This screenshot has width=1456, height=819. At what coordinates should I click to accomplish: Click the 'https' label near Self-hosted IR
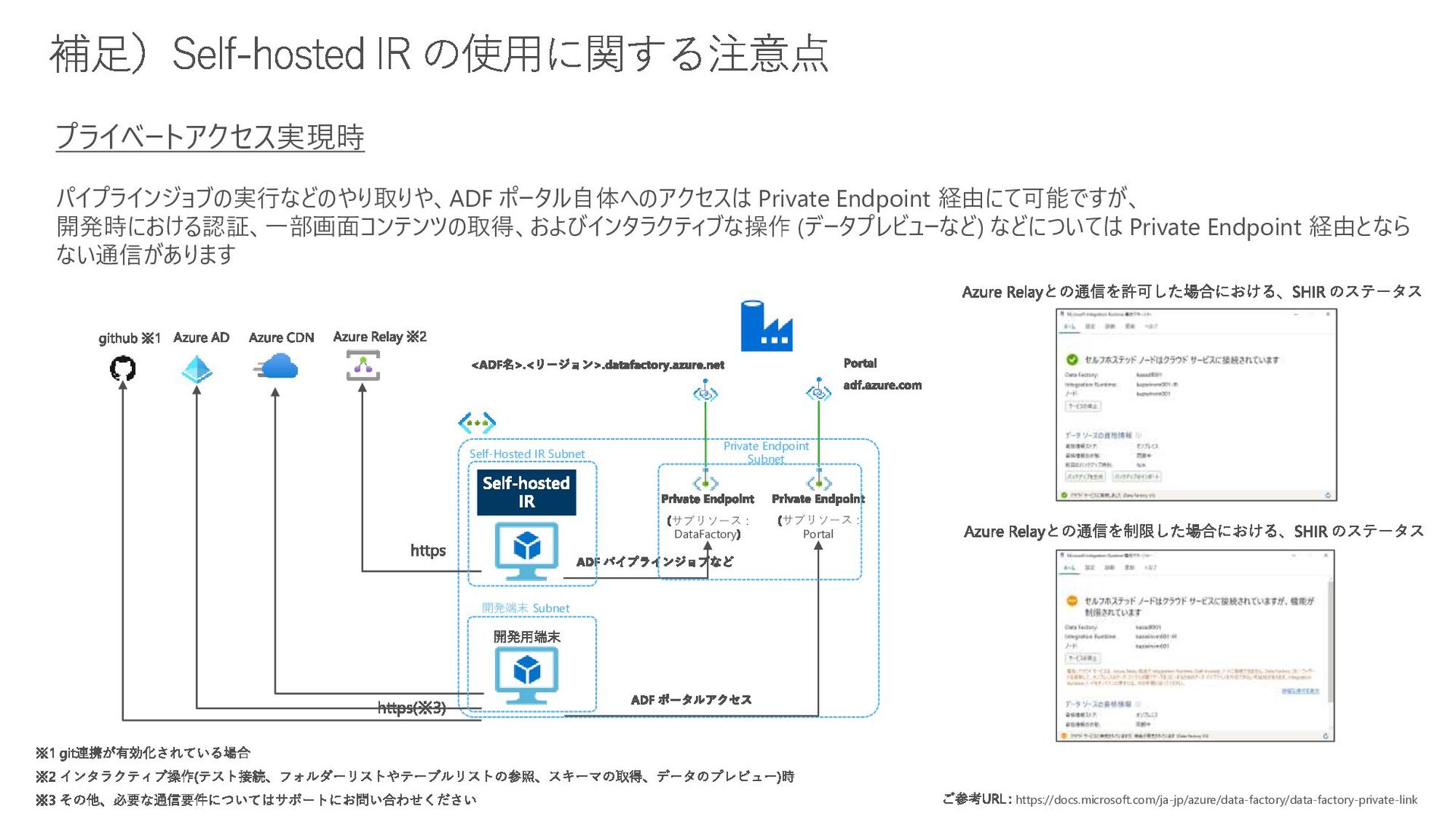[428, 551]
